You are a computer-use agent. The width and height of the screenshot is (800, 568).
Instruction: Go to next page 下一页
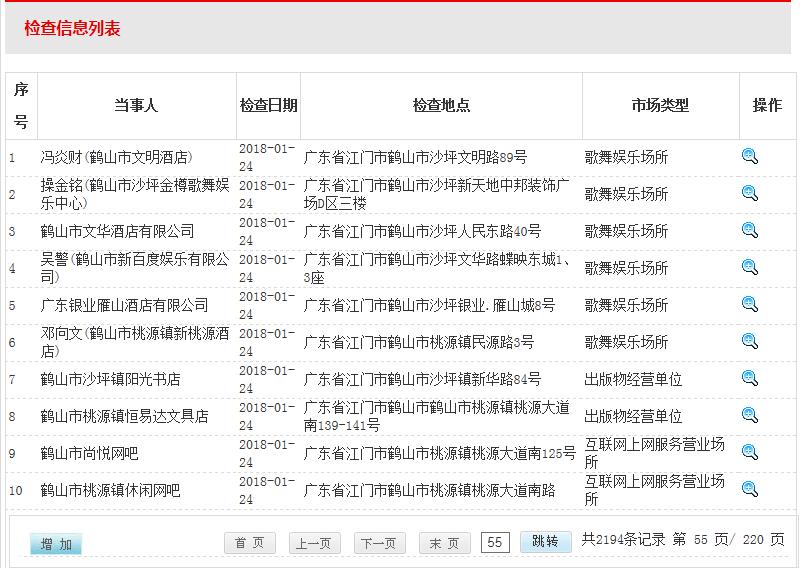click(377, 543)
